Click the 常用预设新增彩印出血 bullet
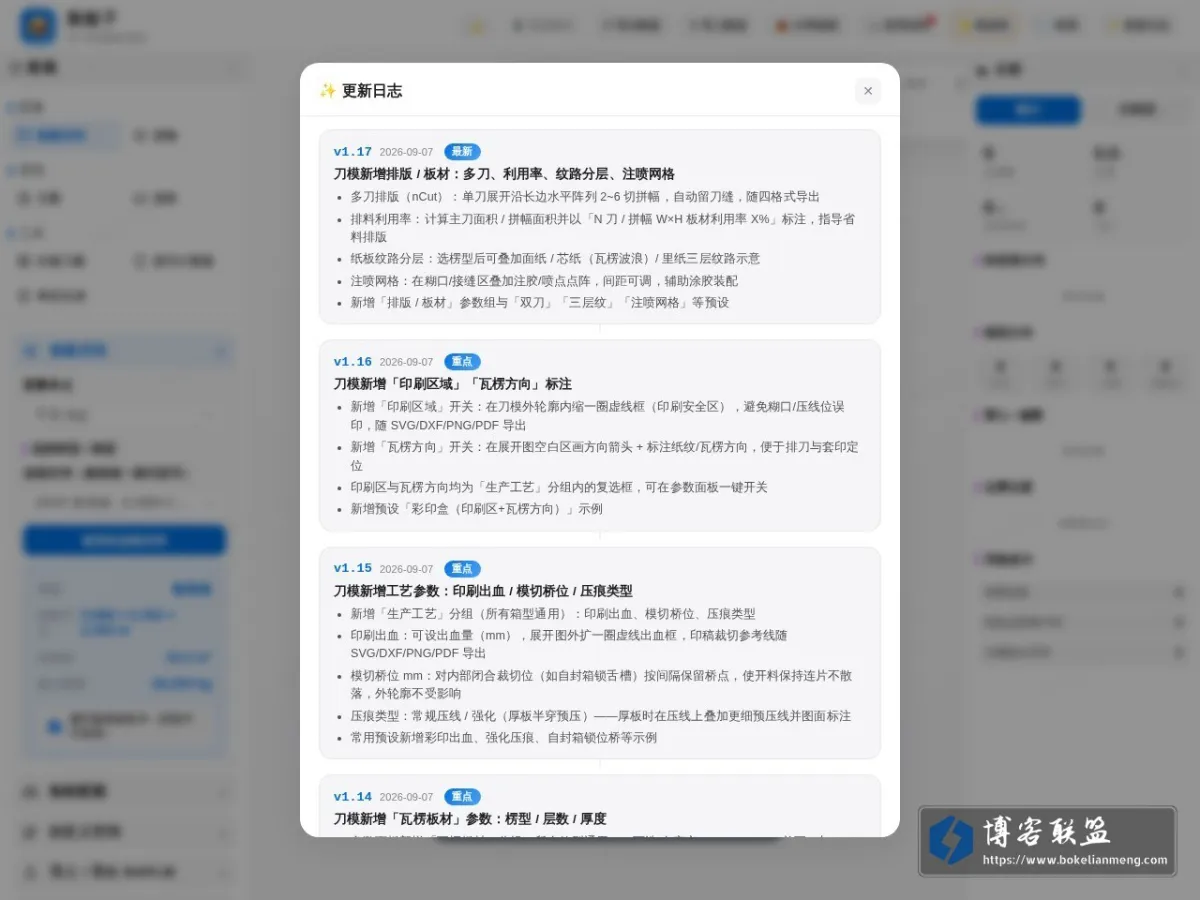This screenshot has height=900, width=1200. click(503, 738)
